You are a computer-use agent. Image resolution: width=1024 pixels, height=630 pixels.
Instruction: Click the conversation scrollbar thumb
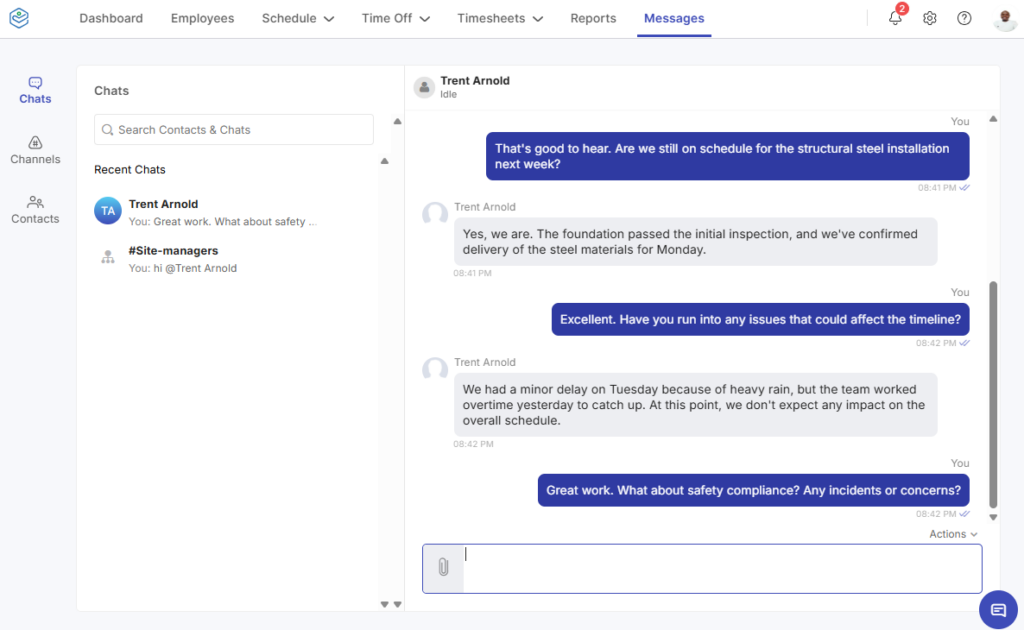[993, 394]
